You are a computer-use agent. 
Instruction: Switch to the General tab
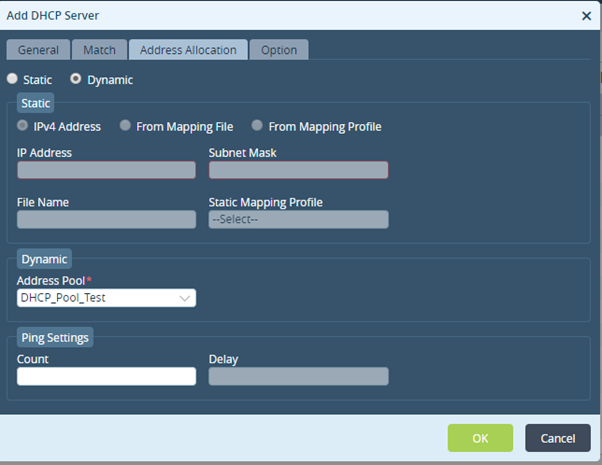pyautogui.click(x=38, y=50)
